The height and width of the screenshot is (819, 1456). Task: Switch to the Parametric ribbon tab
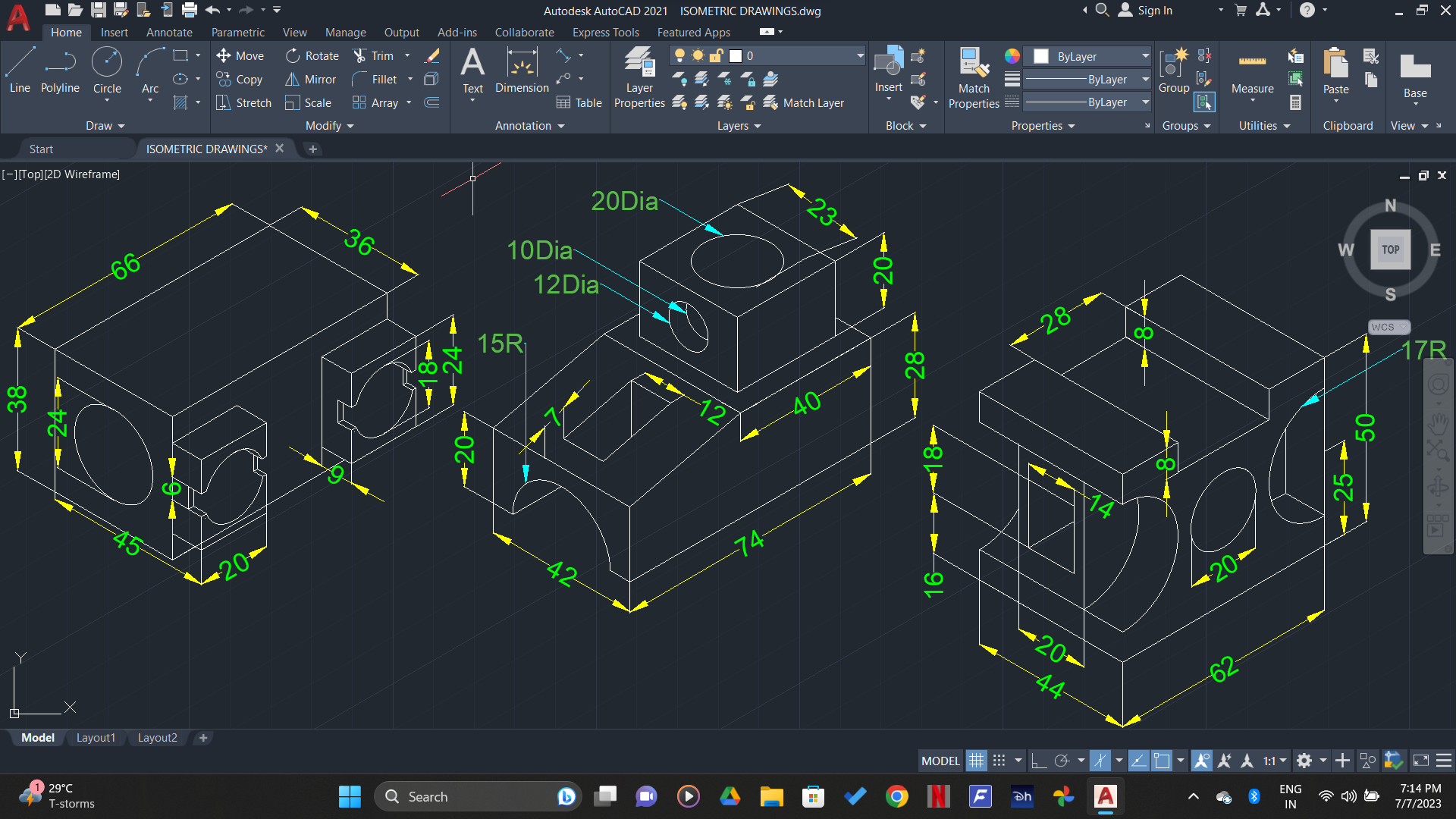[x=237, y=32]
